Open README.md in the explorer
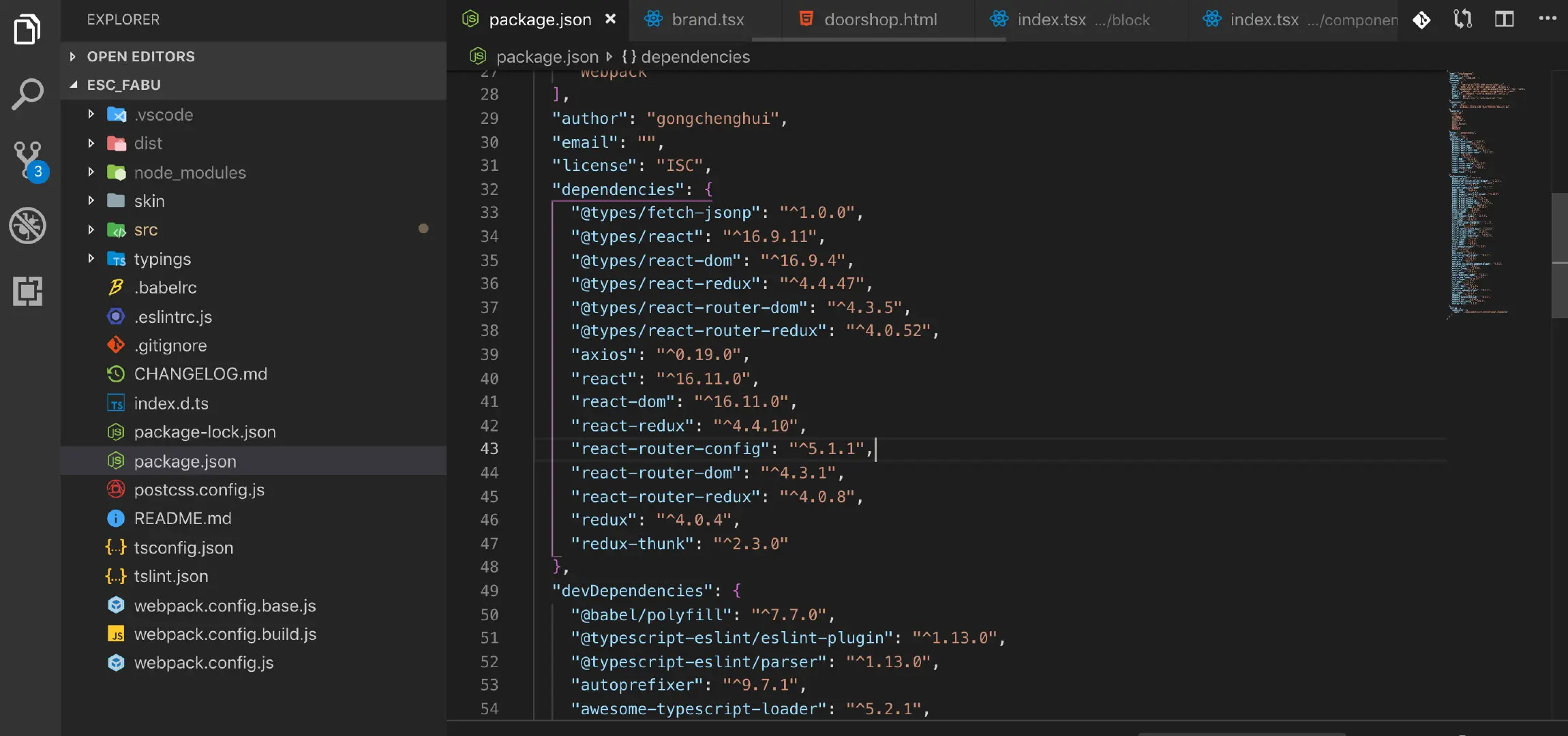This screenshot has height=736, width=1568. coord(254,519)
